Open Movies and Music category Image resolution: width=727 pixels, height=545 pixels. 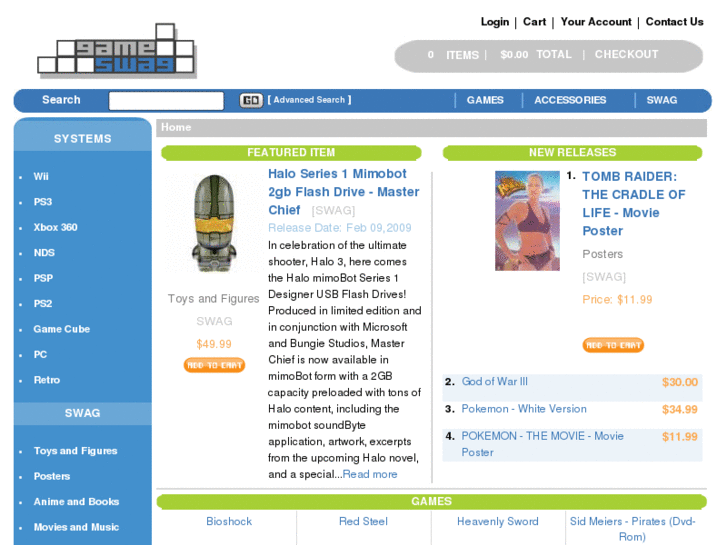[x=77, y=527]
